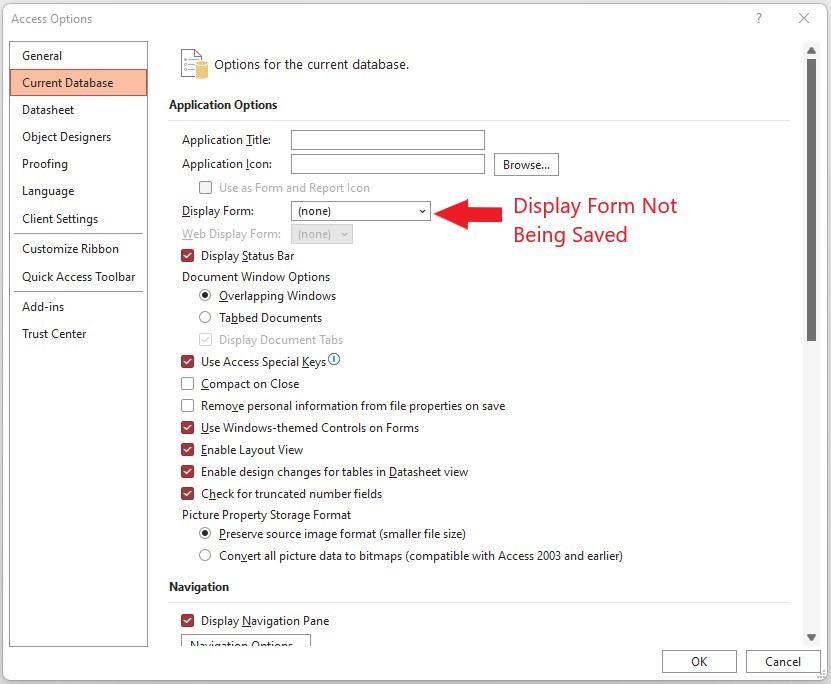Click the Browse button for Application Icon
This screenshot has height=684, width=831.
[526, 164]
